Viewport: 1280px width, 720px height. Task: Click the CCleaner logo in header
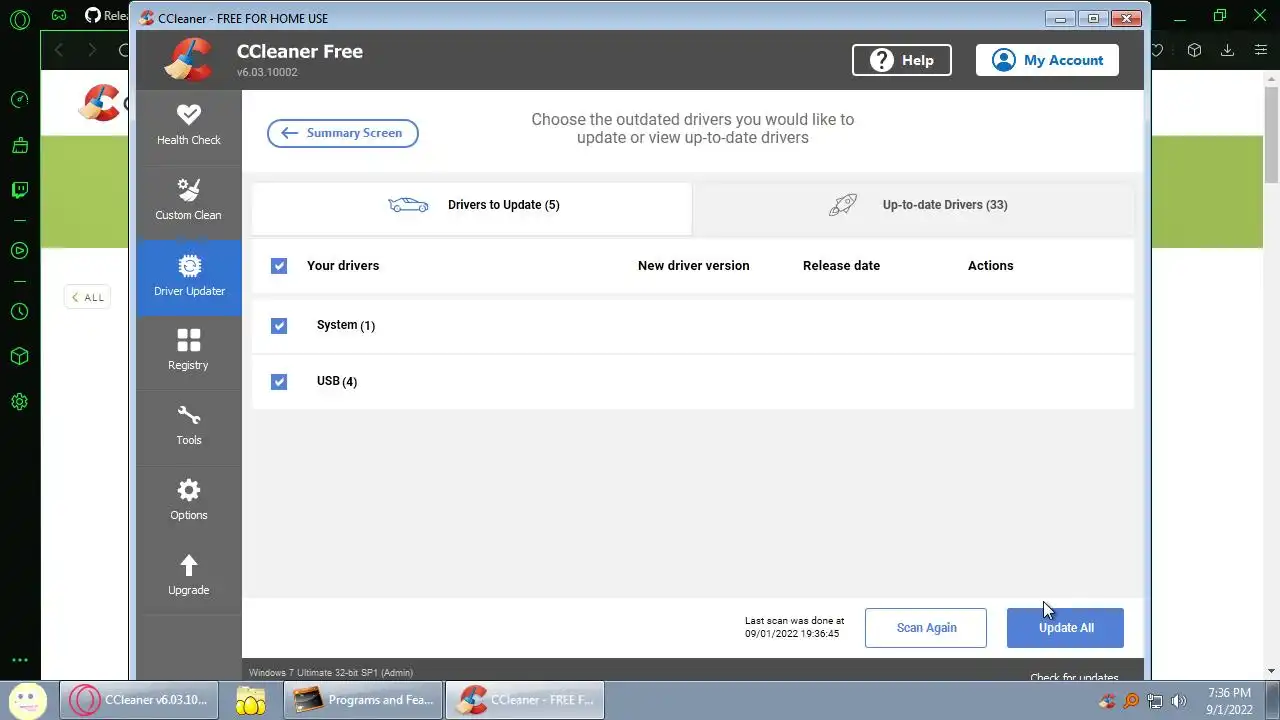[x=189, y=59]
